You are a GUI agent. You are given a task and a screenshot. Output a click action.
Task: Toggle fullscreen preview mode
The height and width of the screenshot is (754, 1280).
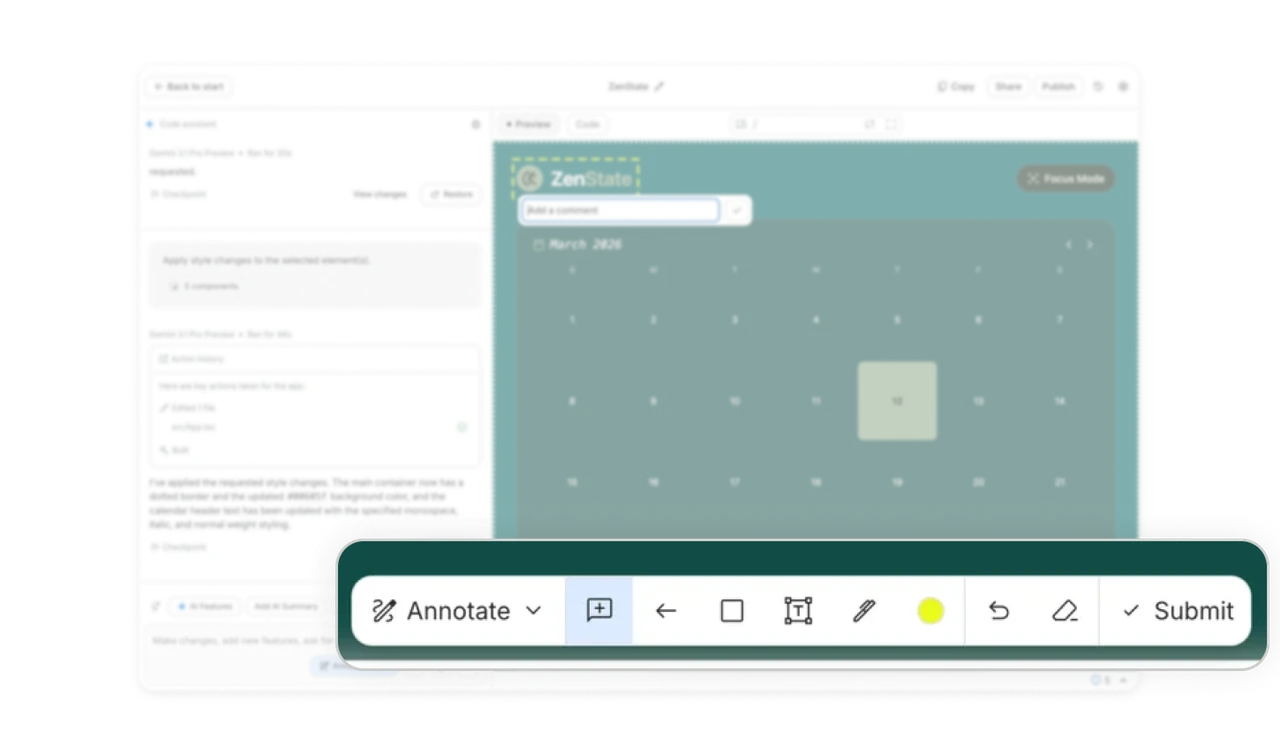tap(890, 124)
